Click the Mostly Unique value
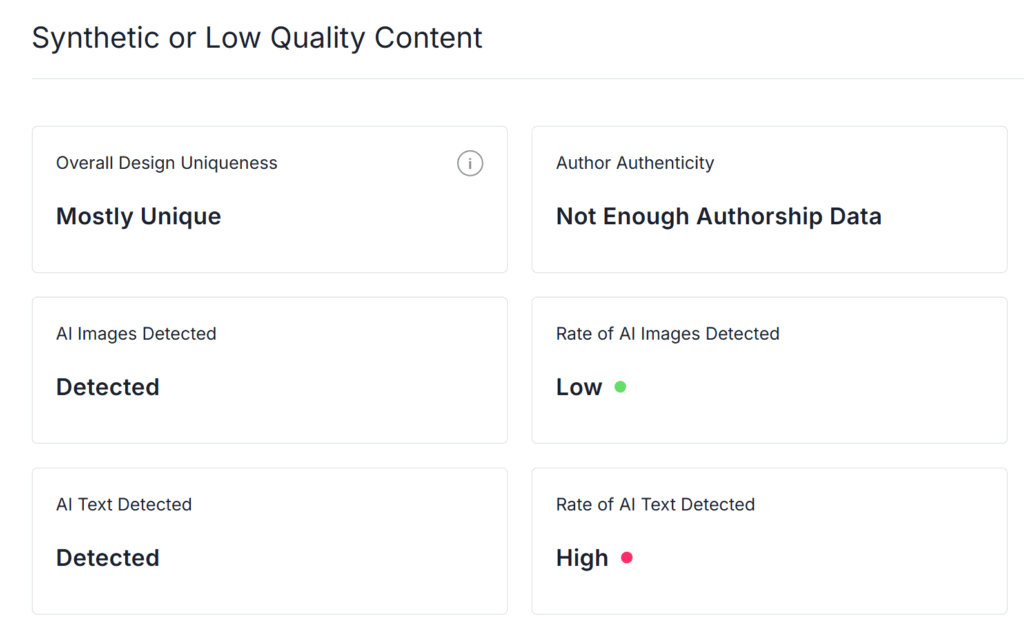This screenshot has height=631, width=1024. click(x=138, y=216)
